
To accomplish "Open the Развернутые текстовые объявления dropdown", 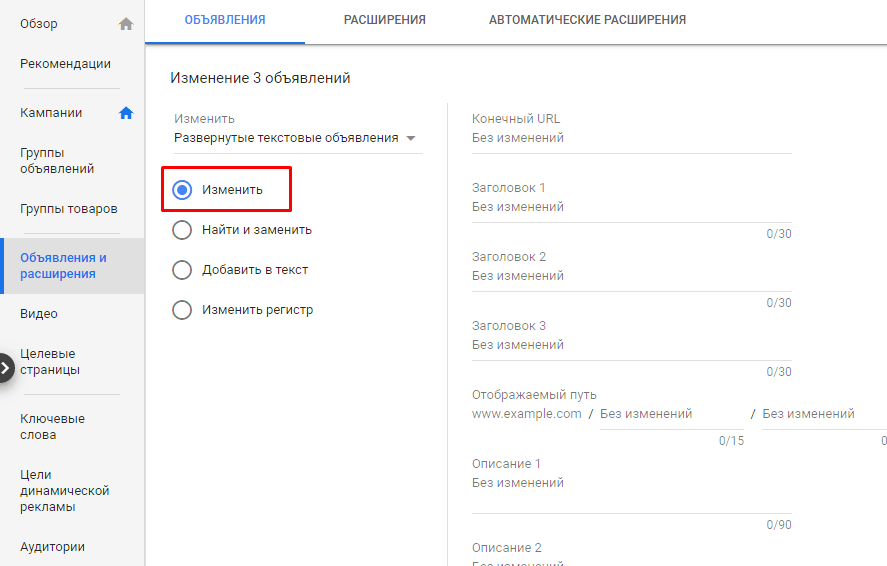I will 295,138.
